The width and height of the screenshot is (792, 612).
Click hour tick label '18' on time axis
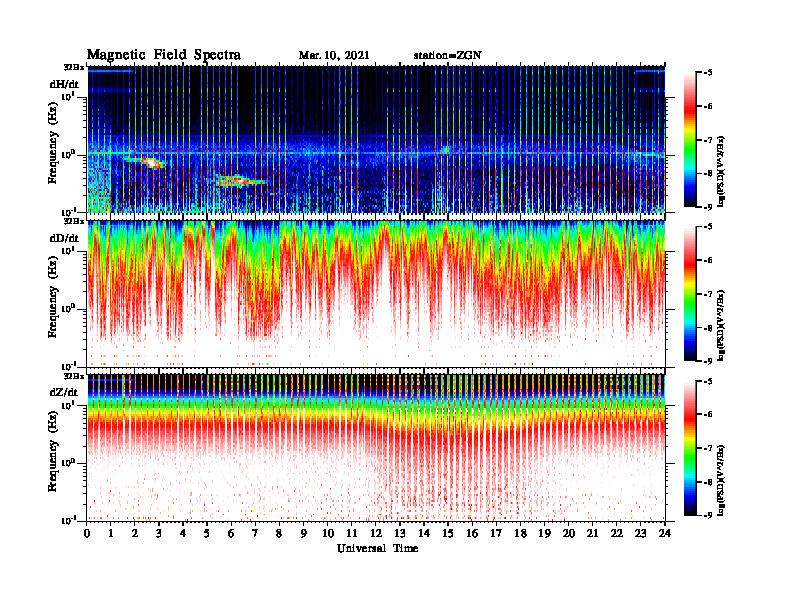click(x=520, y=533)
